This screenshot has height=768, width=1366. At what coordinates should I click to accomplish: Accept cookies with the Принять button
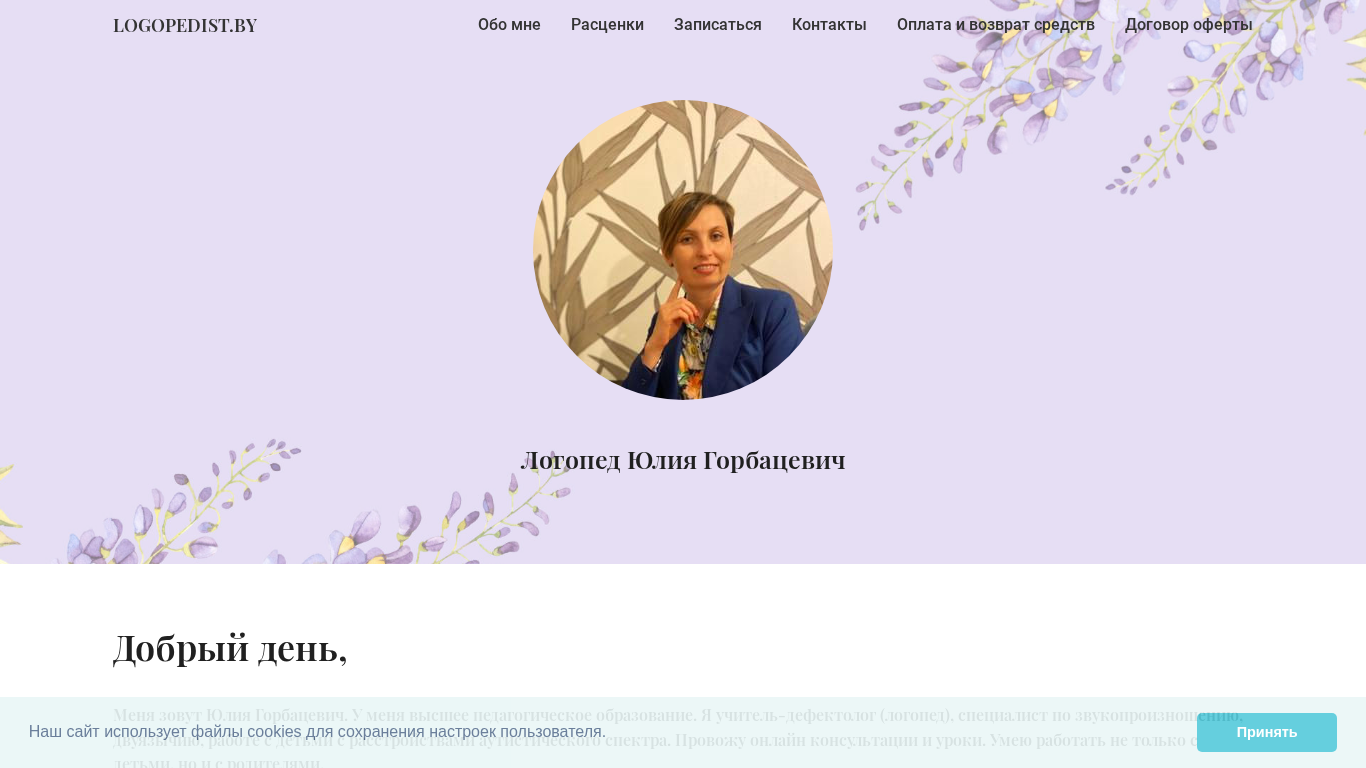(x=1267, y=732)
